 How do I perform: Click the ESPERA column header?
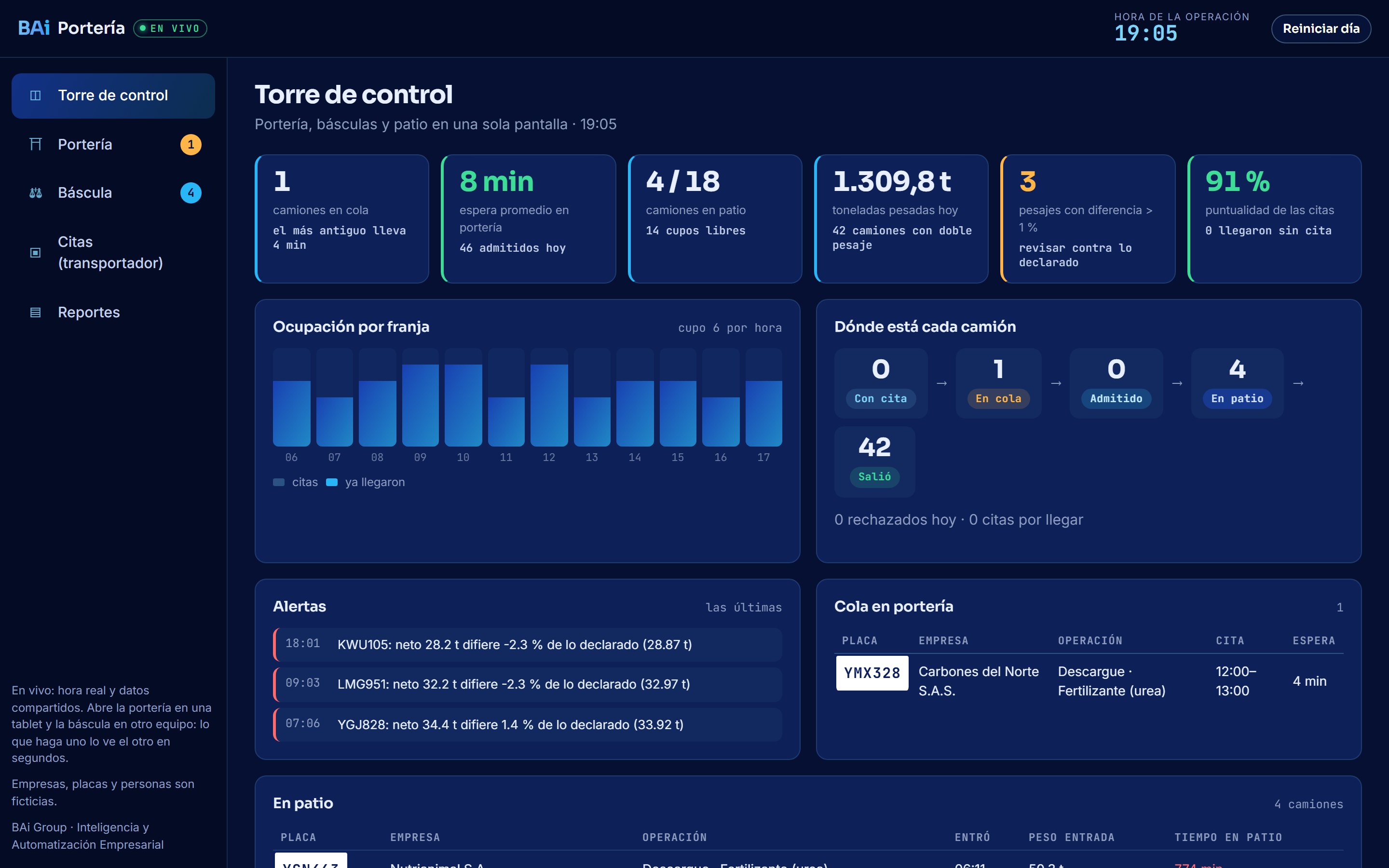coord(1314,641)
